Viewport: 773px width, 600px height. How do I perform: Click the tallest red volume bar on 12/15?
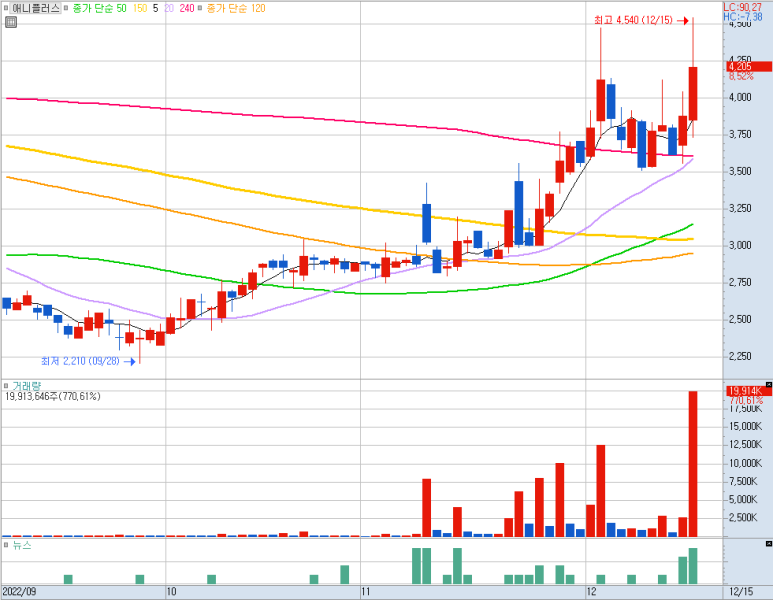[693, 464]
